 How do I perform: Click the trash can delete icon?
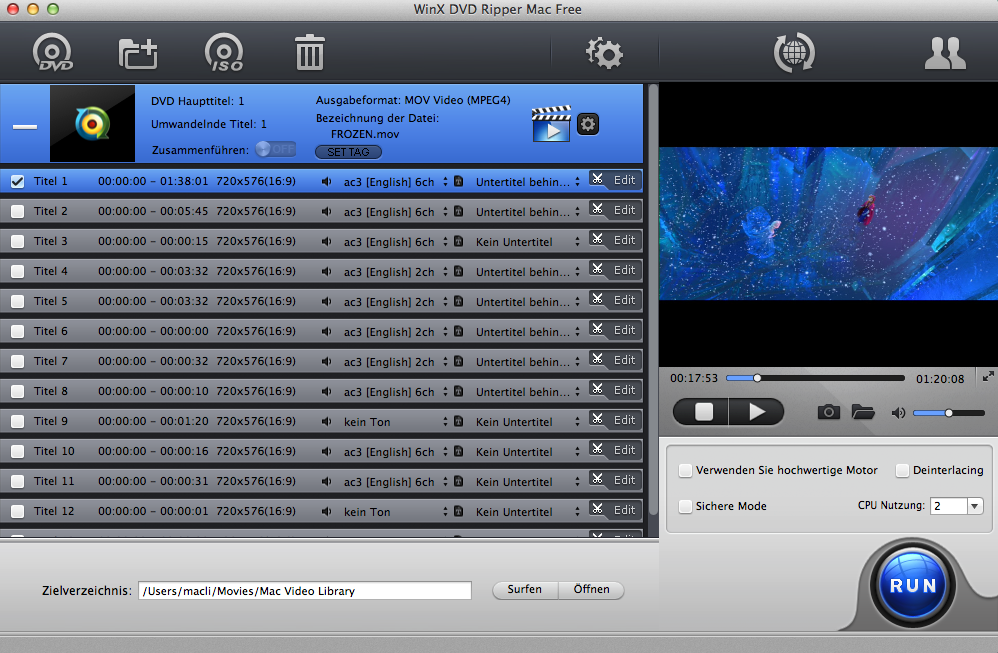[309, 53]
